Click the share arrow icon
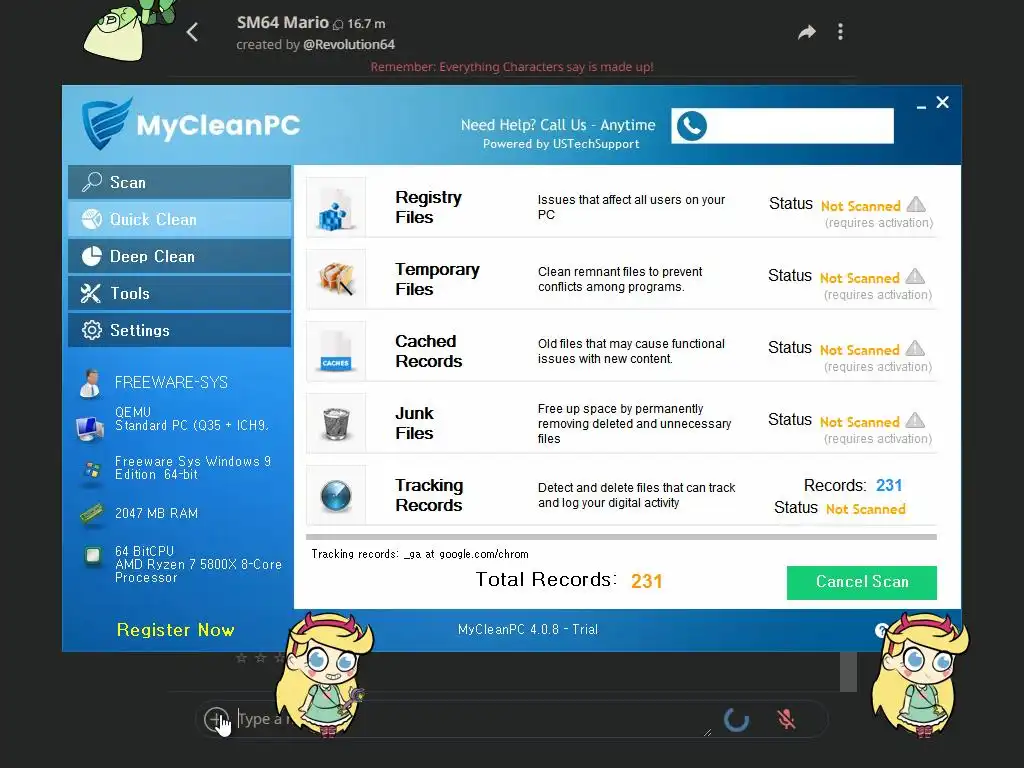This screenshot has width=1024, height=768. click(x=807, y=32)
